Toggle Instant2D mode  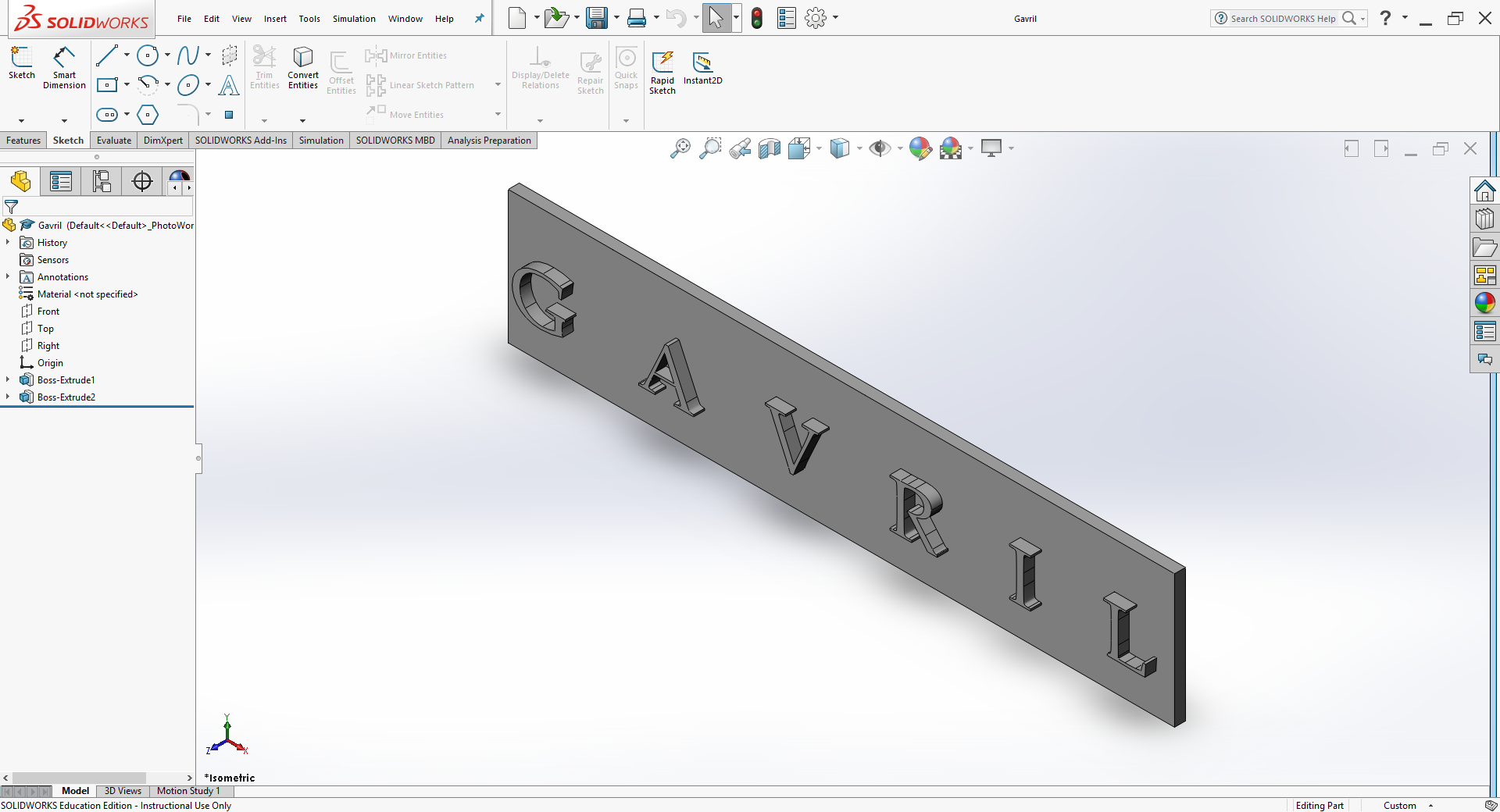coord(702,68)
